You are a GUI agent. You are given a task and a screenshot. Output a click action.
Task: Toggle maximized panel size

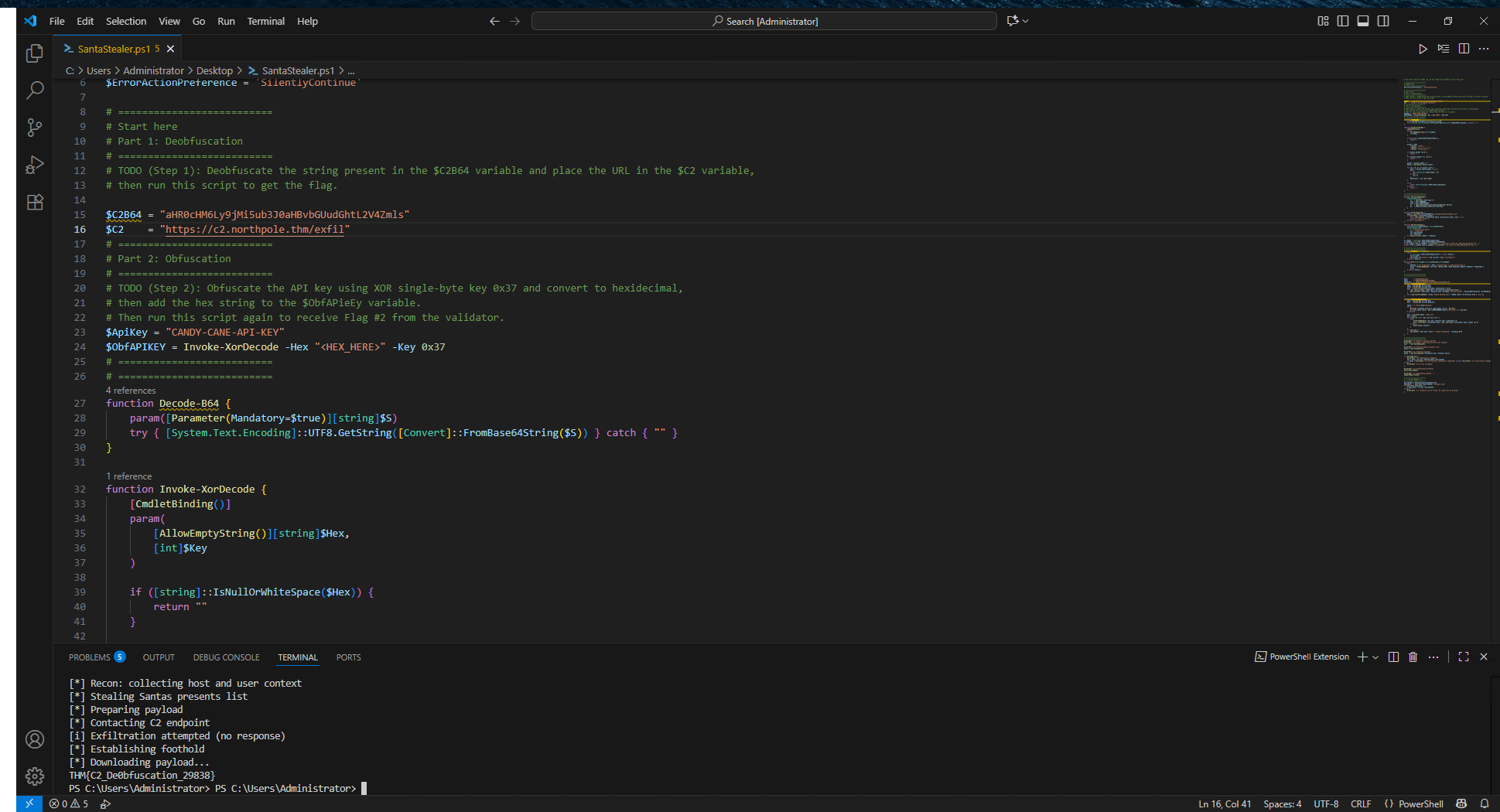tap(1464, 657)
